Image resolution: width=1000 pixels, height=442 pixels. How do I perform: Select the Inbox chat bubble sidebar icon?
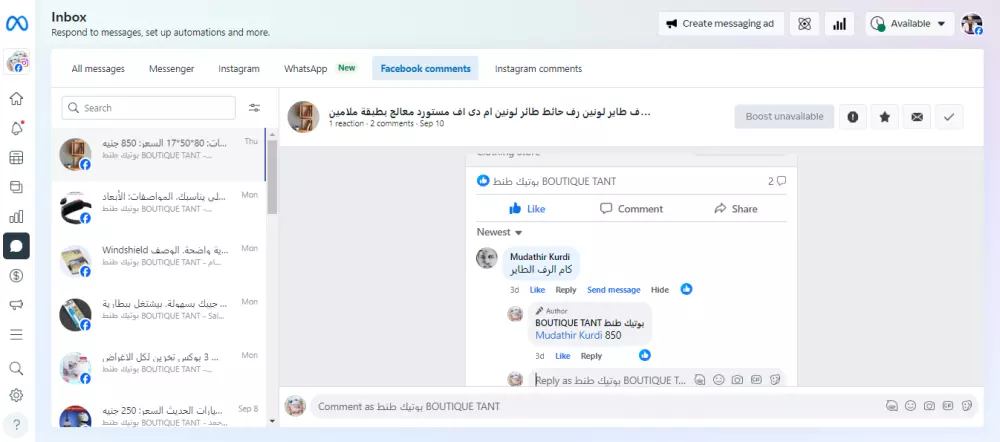click(x=17, y=246)
